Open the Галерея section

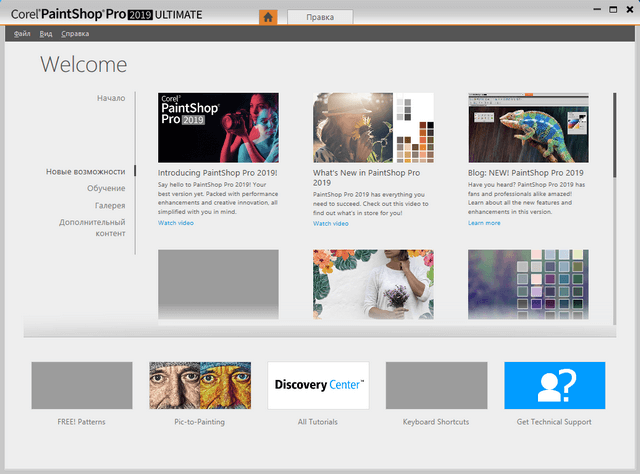110,205
